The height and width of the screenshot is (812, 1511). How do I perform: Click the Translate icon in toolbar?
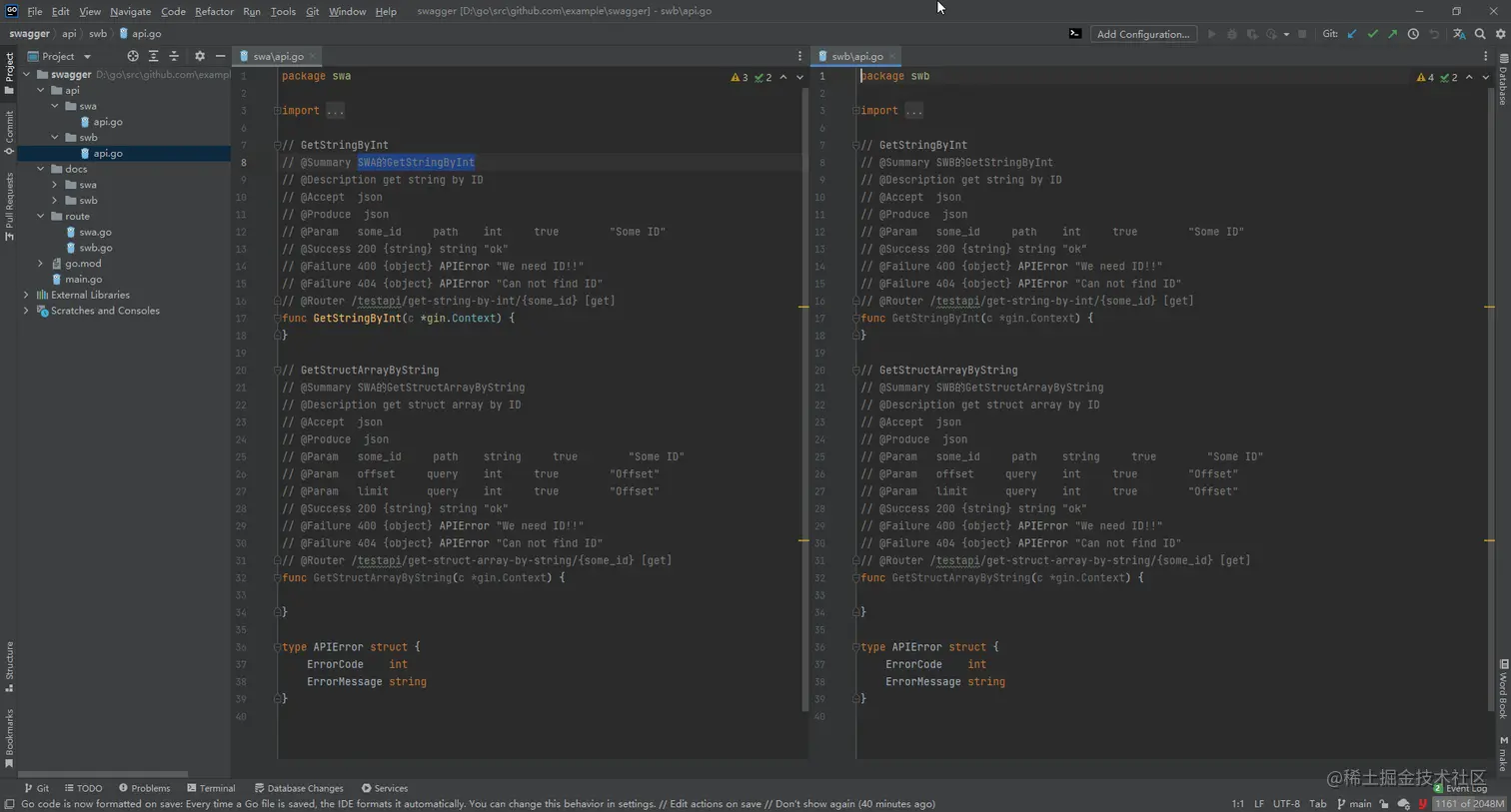[x=1459, y=34]
